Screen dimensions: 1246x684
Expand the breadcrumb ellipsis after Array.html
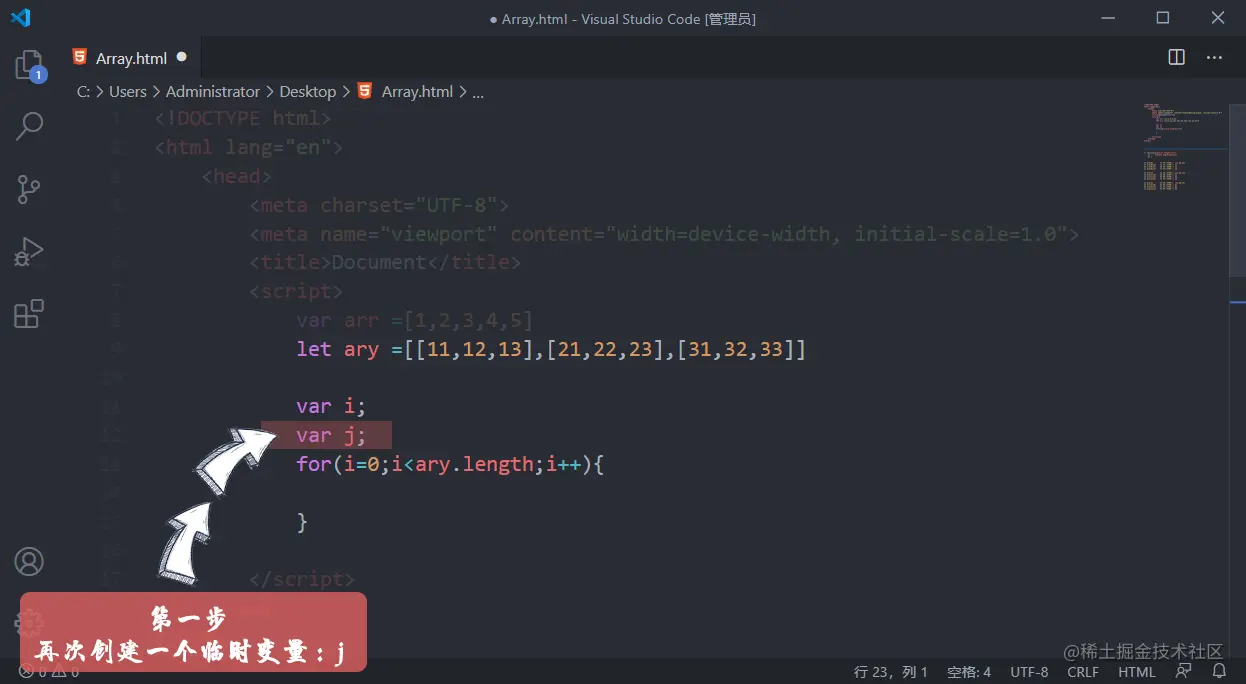[478, 91]
